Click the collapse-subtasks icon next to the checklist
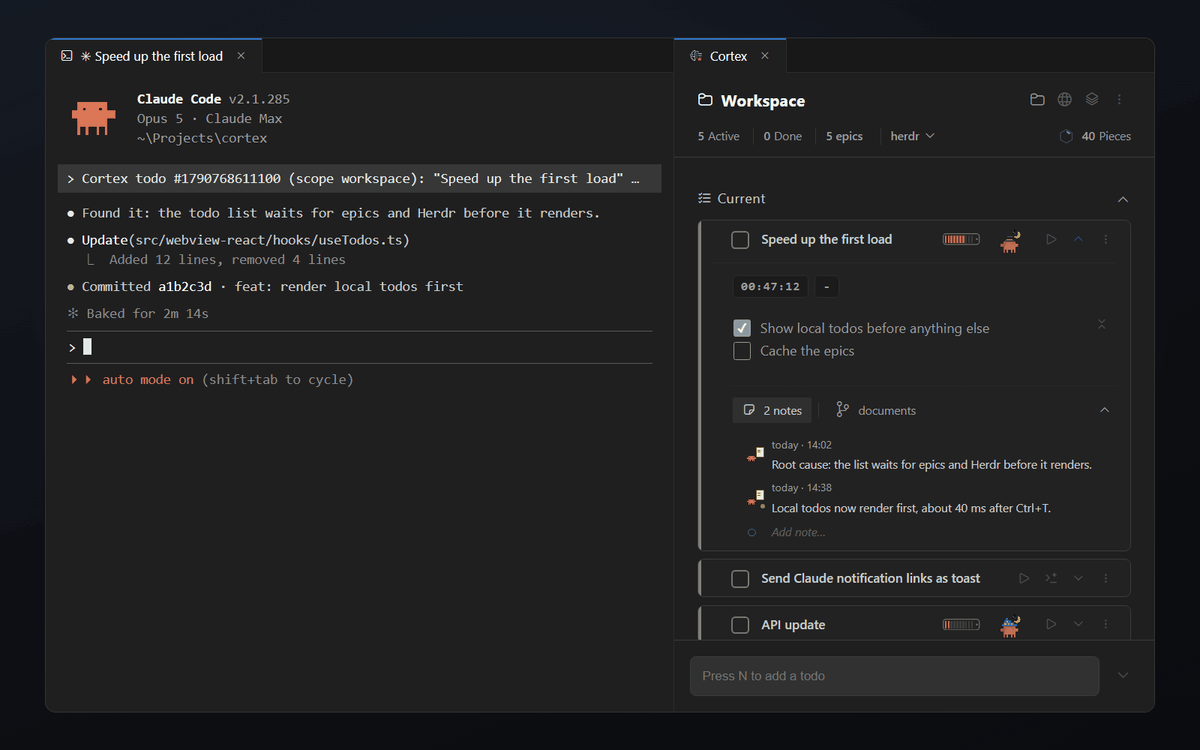1200x750 pixels. click(x=1101, y=324)
